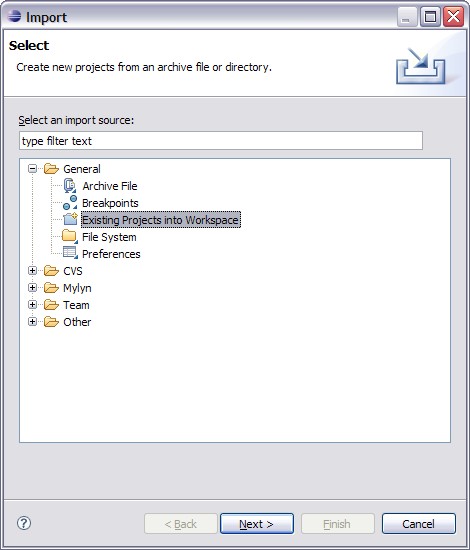Click the Eclipse logo in title bar
Image resolution: width=470 pixels, height=550 pixels.
tap(14, 16)
